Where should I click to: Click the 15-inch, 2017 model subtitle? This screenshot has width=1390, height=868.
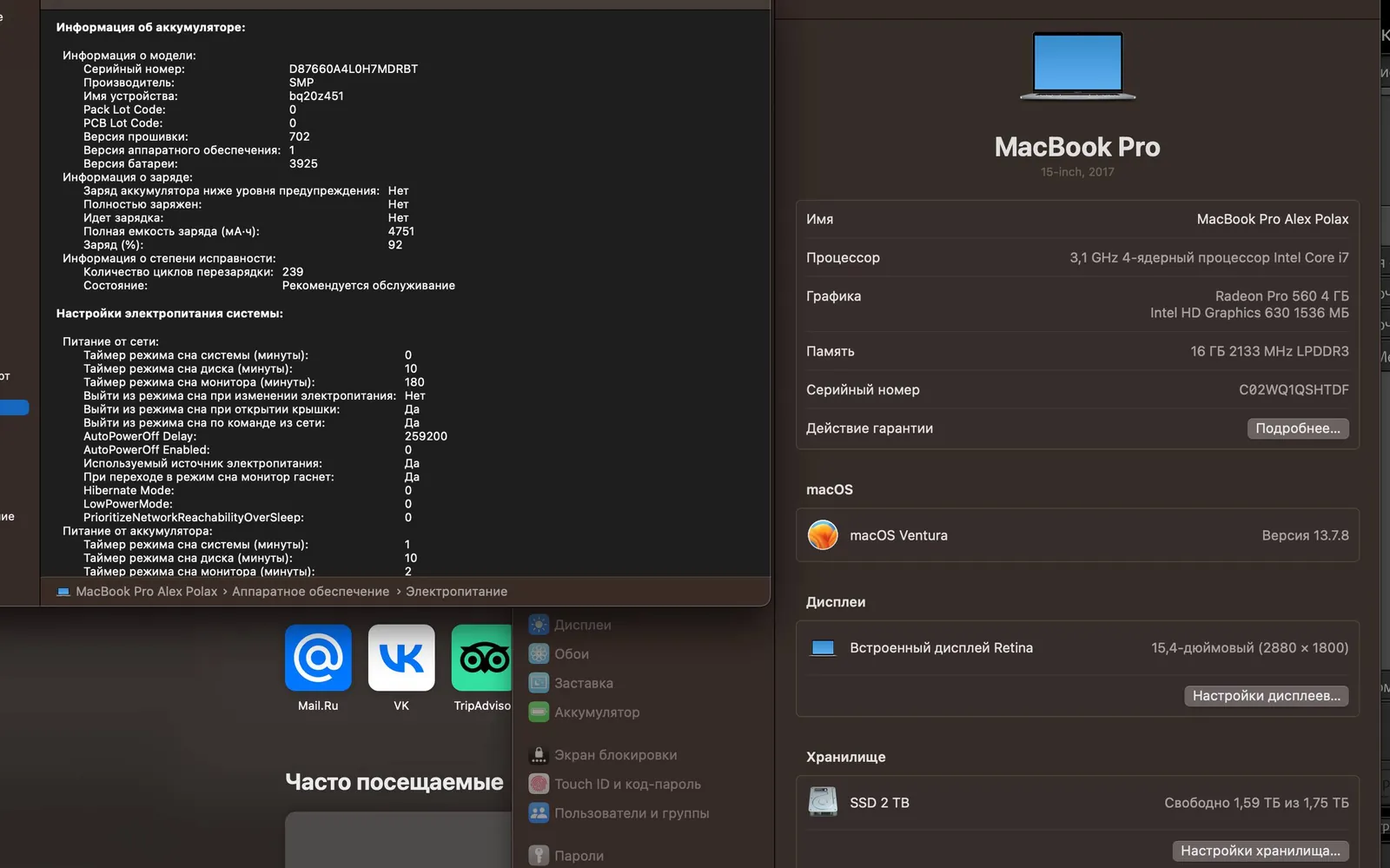tap(1077, 172)
